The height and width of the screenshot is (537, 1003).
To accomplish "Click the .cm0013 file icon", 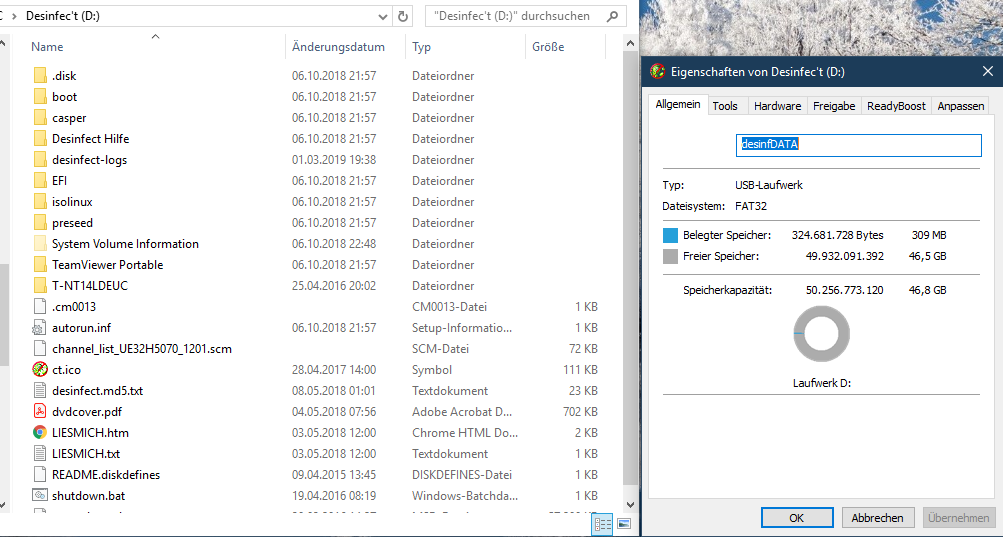I will pos(40,307).
